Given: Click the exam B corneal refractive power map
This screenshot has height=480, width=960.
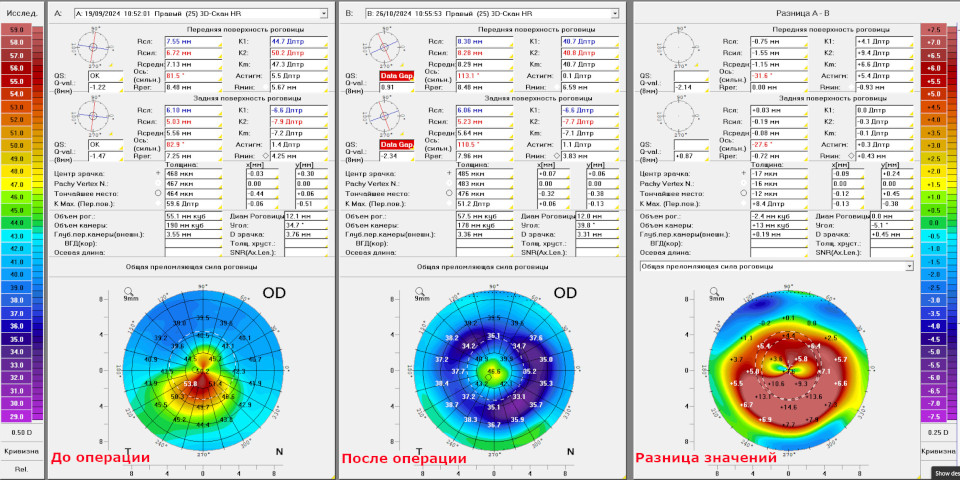Looking at the screenshot, I should point(494,372).
